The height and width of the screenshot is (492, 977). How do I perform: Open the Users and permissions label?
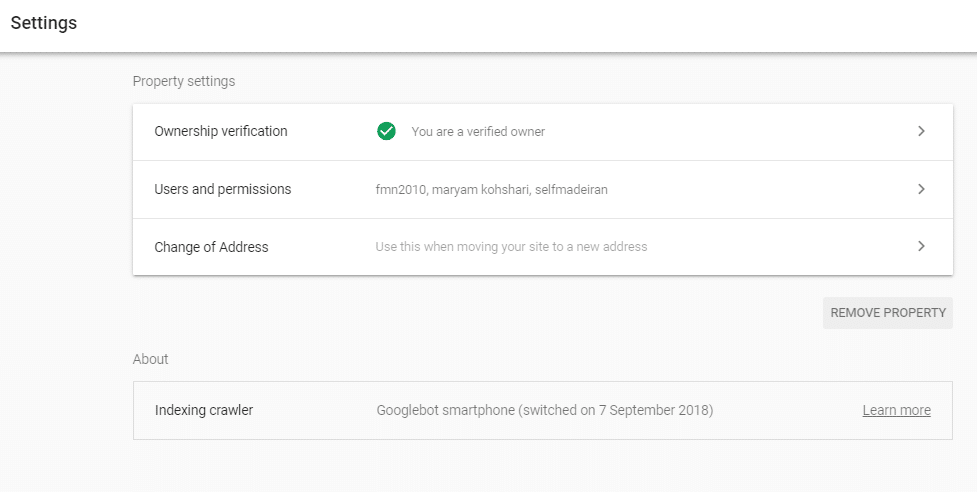222,189
